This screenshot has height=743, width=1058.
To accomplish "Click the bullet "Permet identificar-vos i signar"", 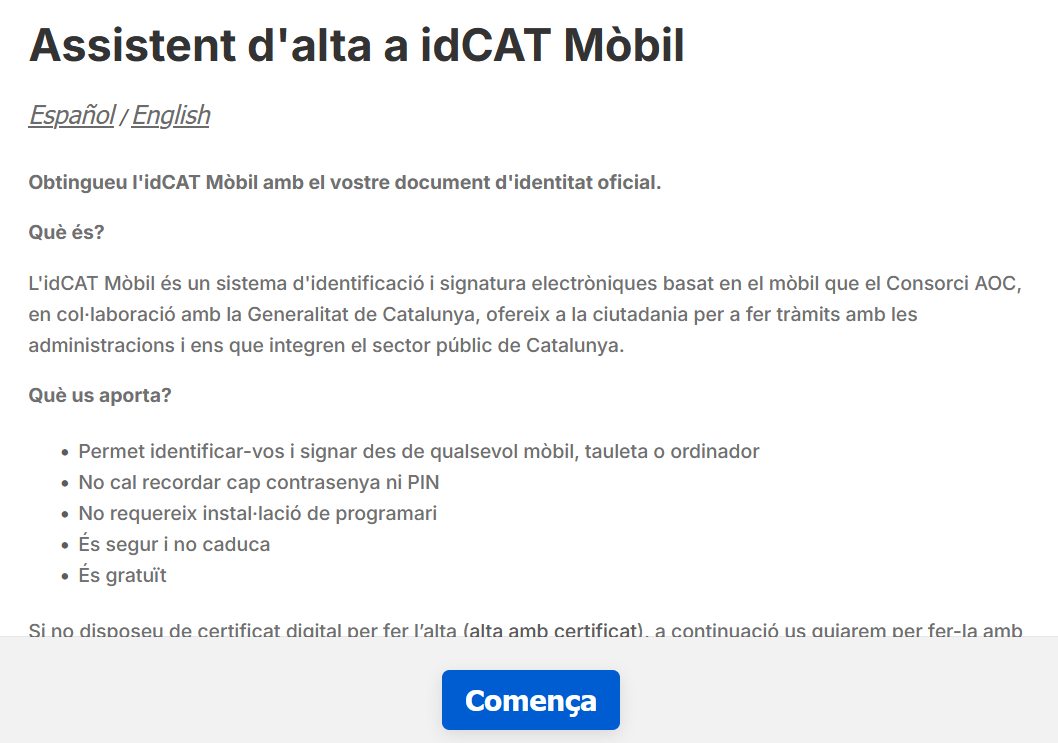I will (x=418, y=451).
